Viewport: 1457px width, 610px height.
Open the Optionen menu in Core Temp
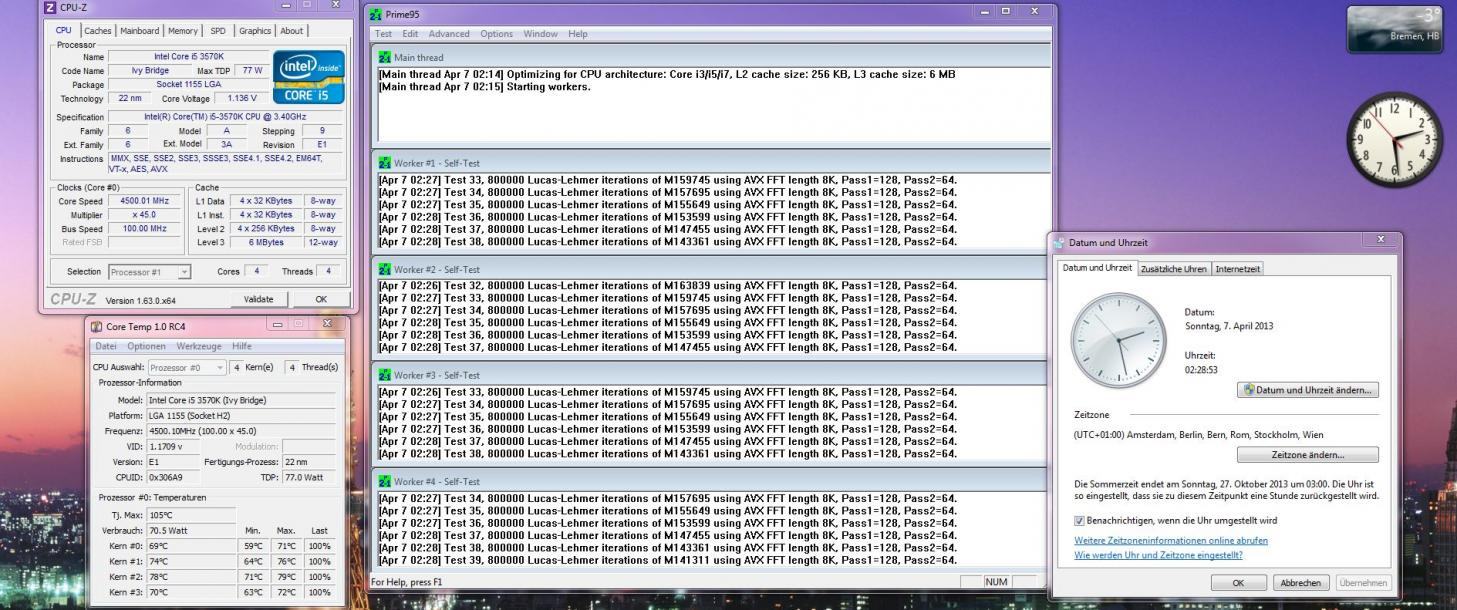pos(146,346)
